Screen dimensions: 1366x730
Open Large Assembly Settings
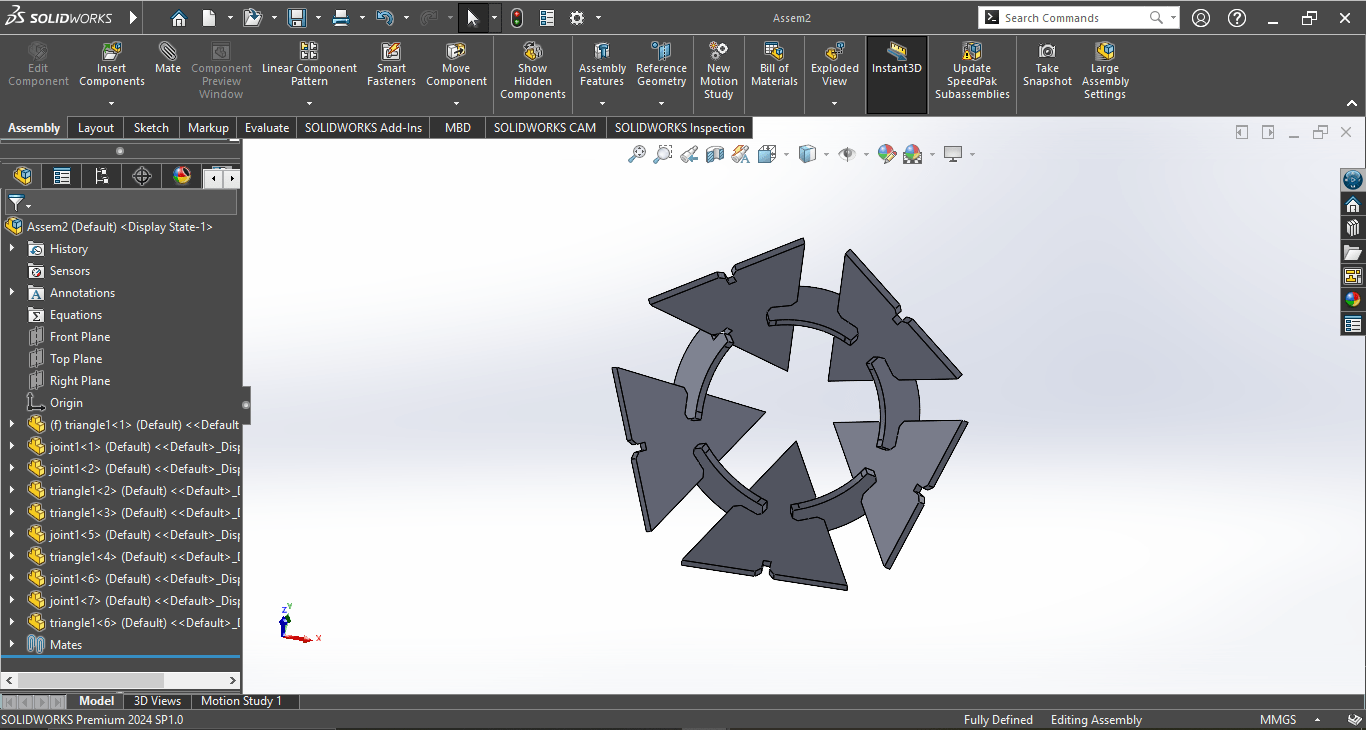[x=1105, y=70]
